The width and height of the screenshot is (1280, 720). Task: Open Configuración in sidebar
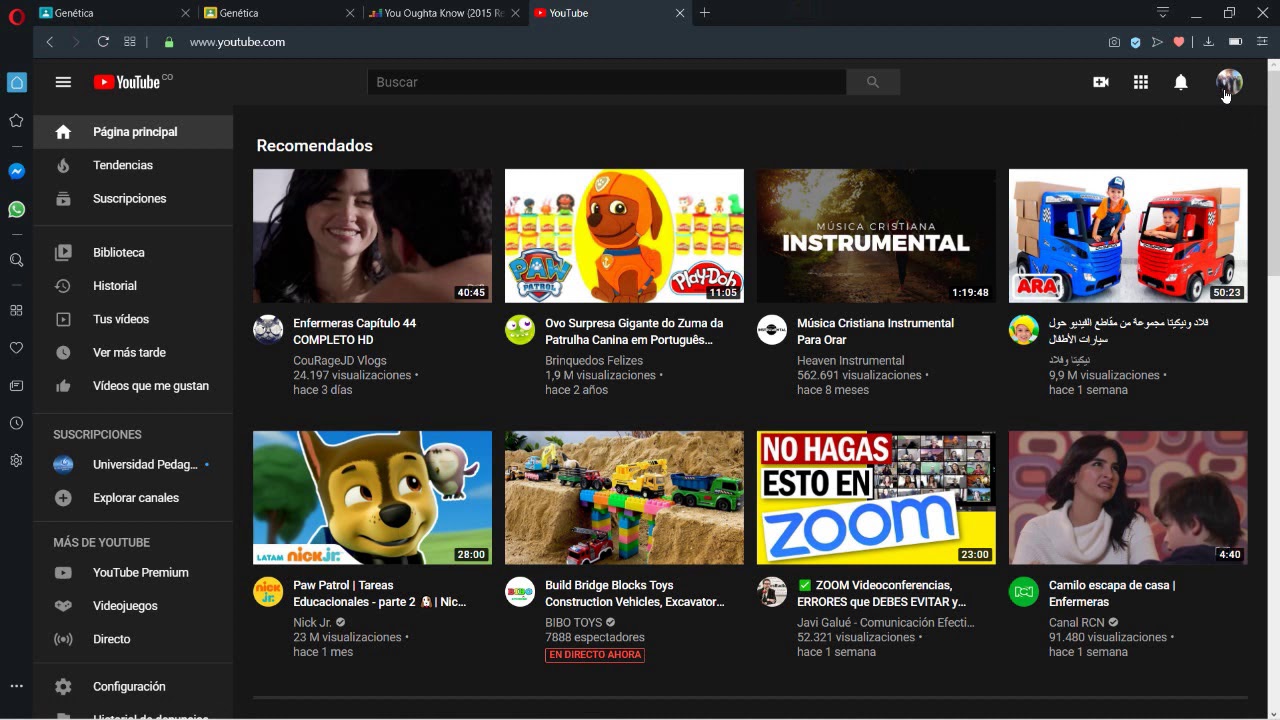(133, 687)
